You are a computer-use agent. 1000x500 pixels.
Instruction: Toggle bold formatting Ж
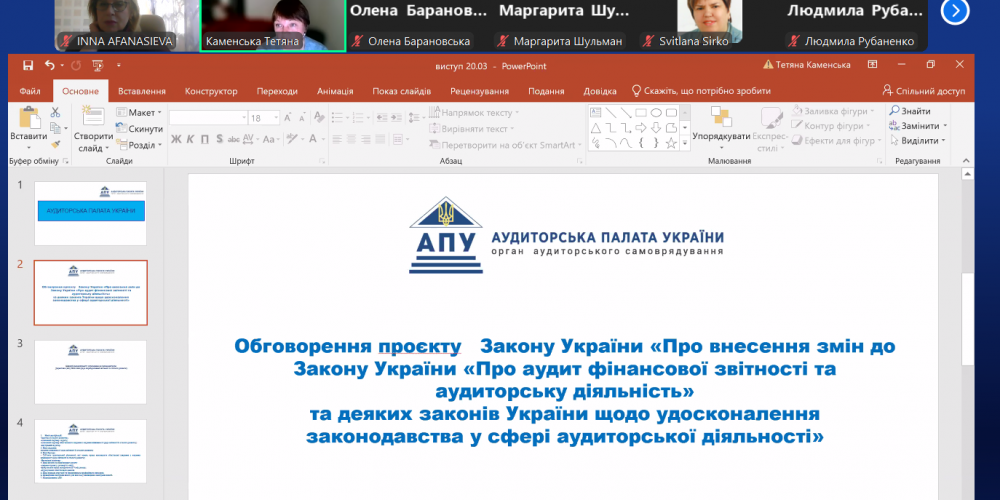pos(177,141)
